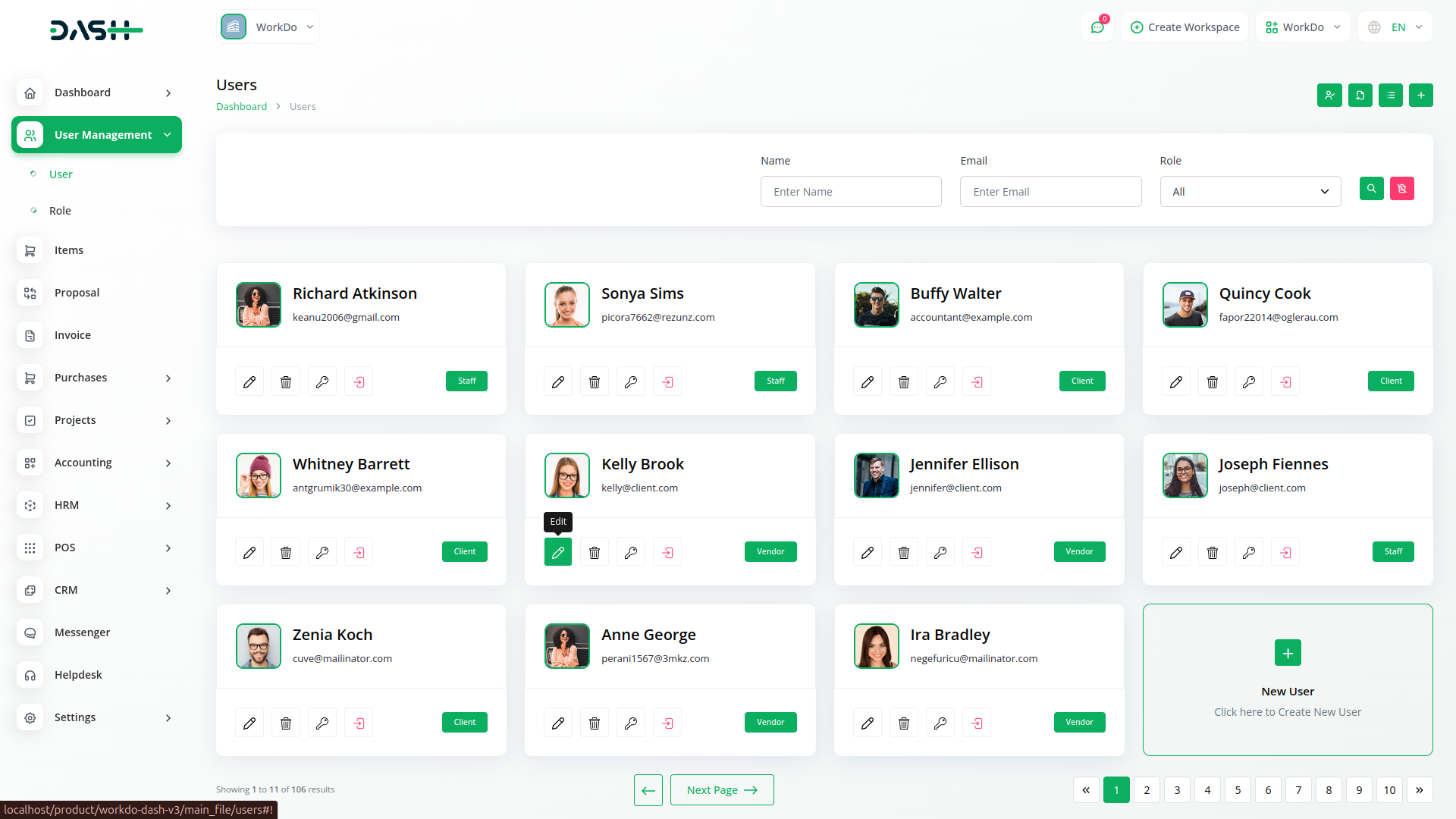Click the Create Workspace button
1456x819 pixels.
pyautogui.click(x=1184, y=27)
